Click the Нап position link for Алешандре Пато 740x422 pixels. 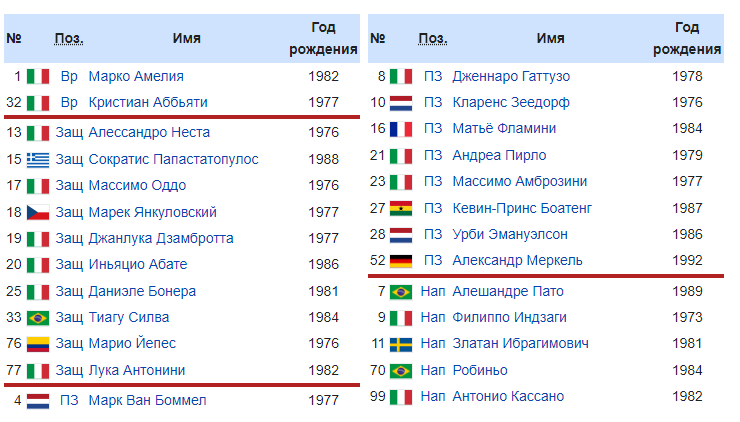click(433, 291)
